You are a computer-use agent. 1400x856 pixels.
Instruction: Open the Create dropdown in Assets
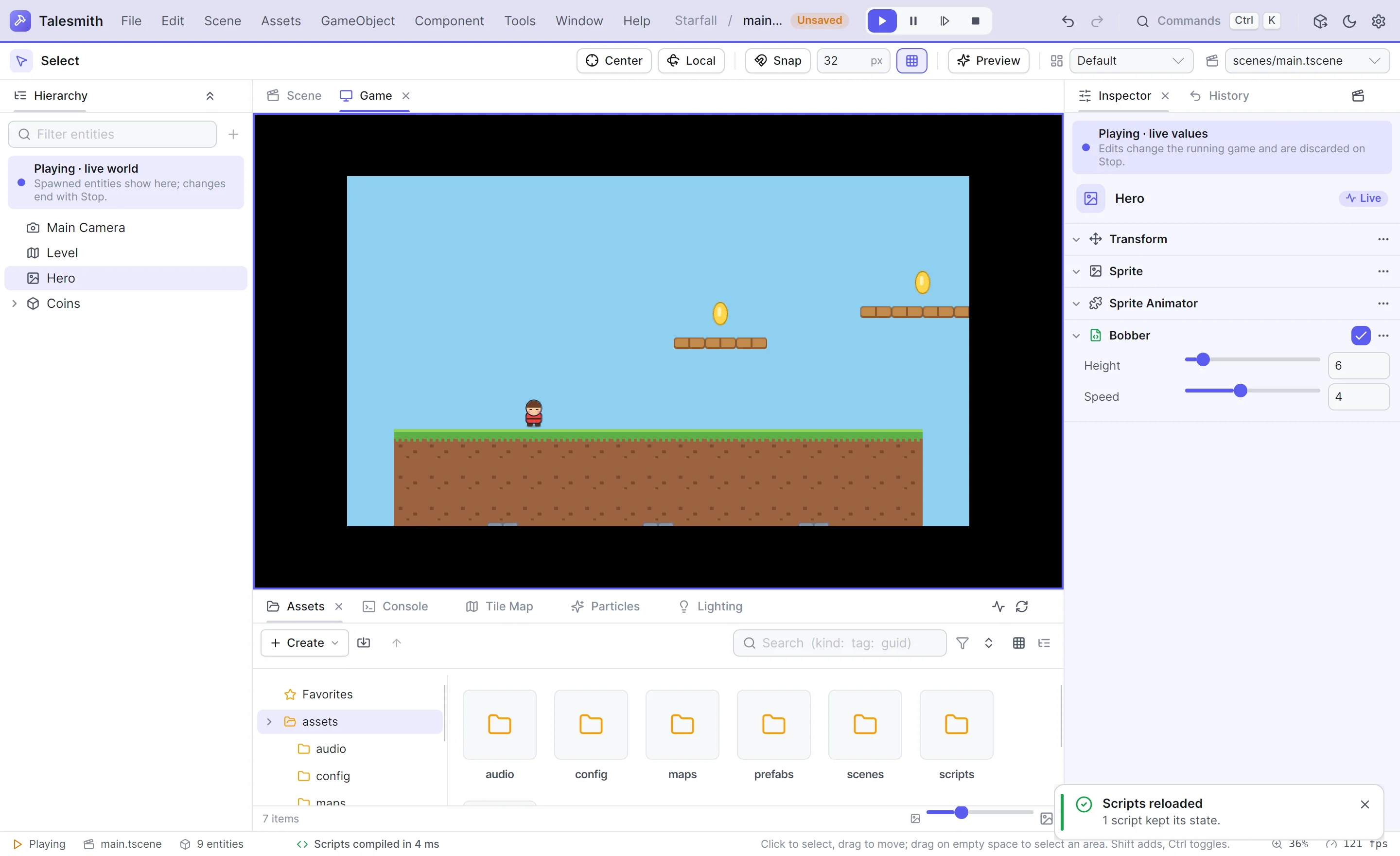point(304,643)
